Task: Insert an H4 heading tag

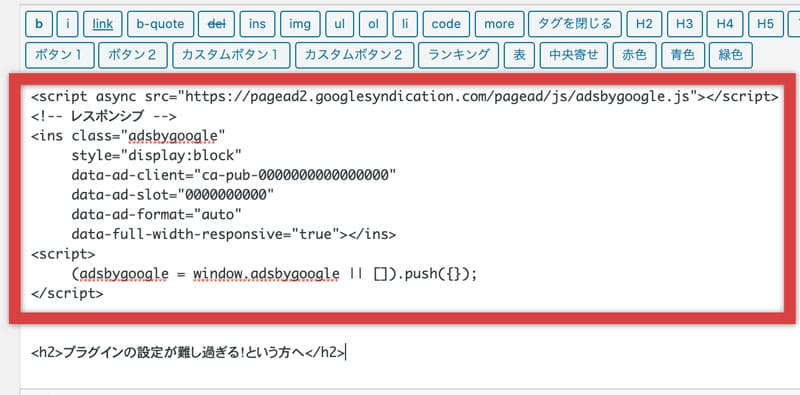Action: point(724,24)
